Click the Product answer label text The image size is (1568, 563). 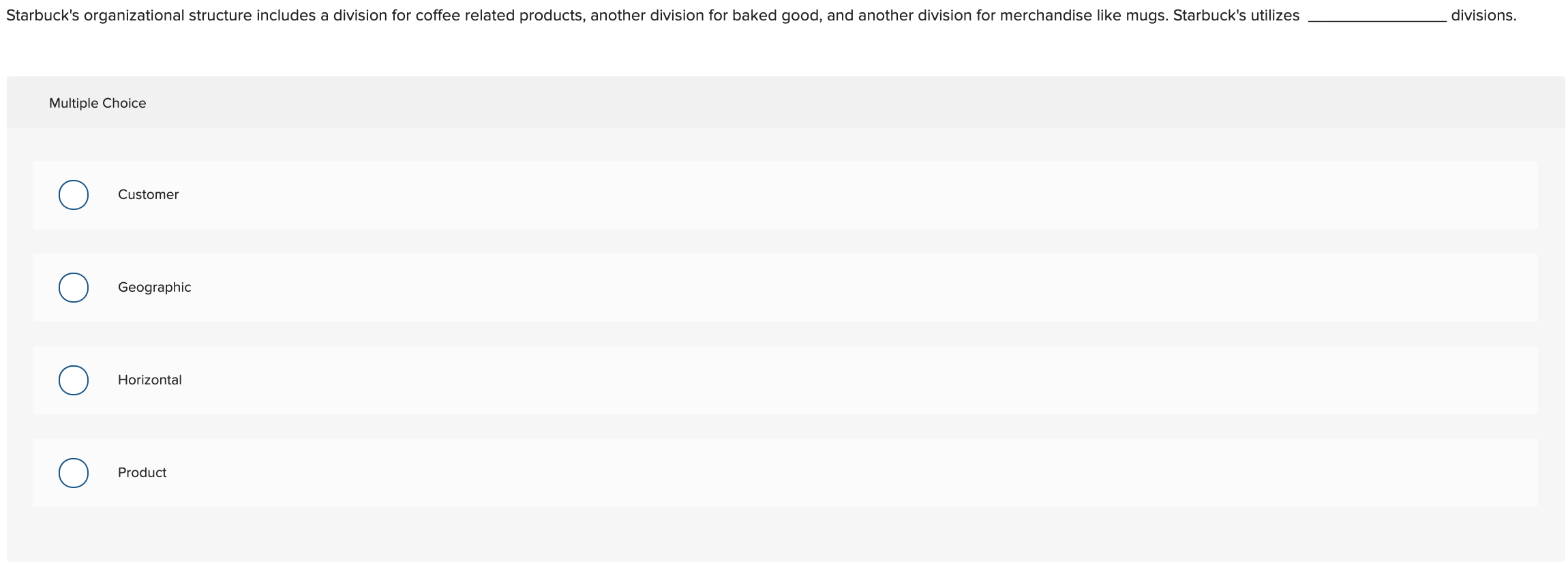[x=142, y=472]
